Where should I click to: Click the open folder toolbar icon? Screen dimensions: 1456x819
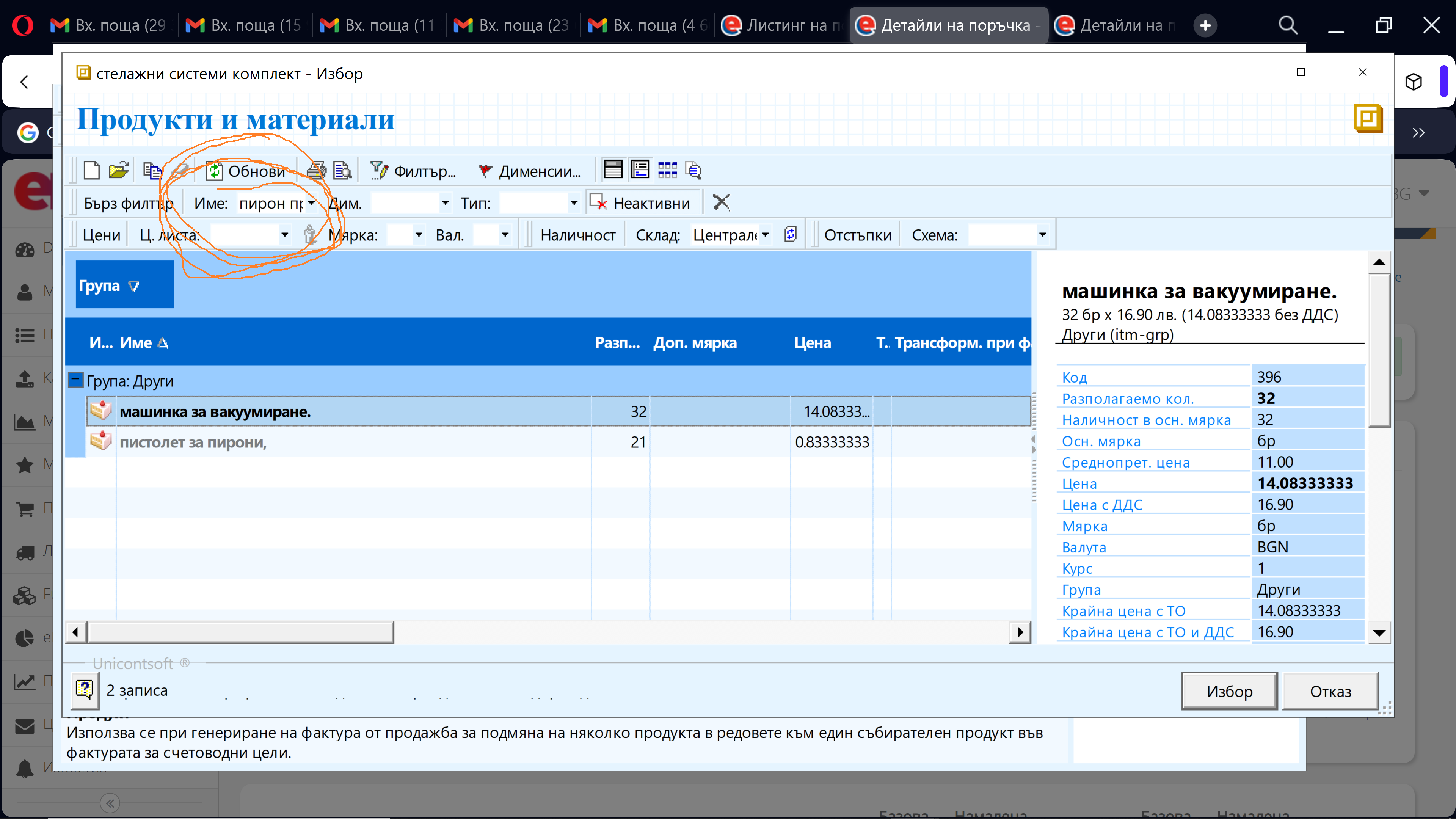[x=119, y=170]
